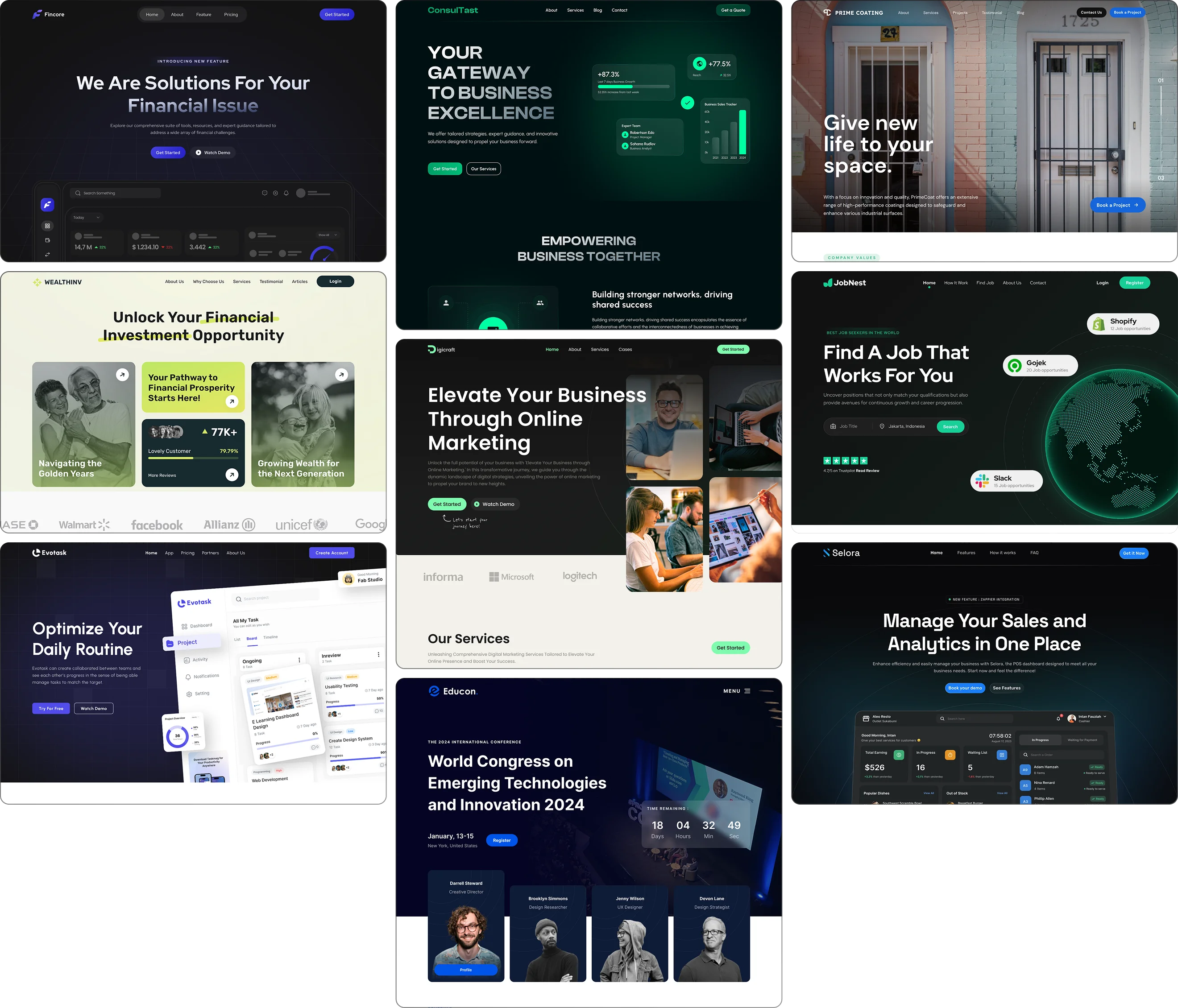The width and height of the screenshot is (1178, 1008).
Task: Click the business growth progress bar on ConsulTast
Action: pyautogui.click(x=633, y=87)
